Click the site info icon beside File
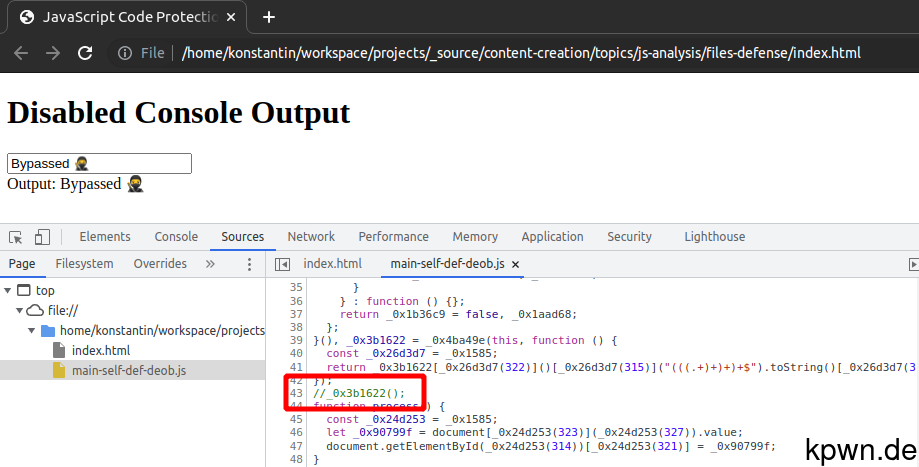 tap(125, 53)
